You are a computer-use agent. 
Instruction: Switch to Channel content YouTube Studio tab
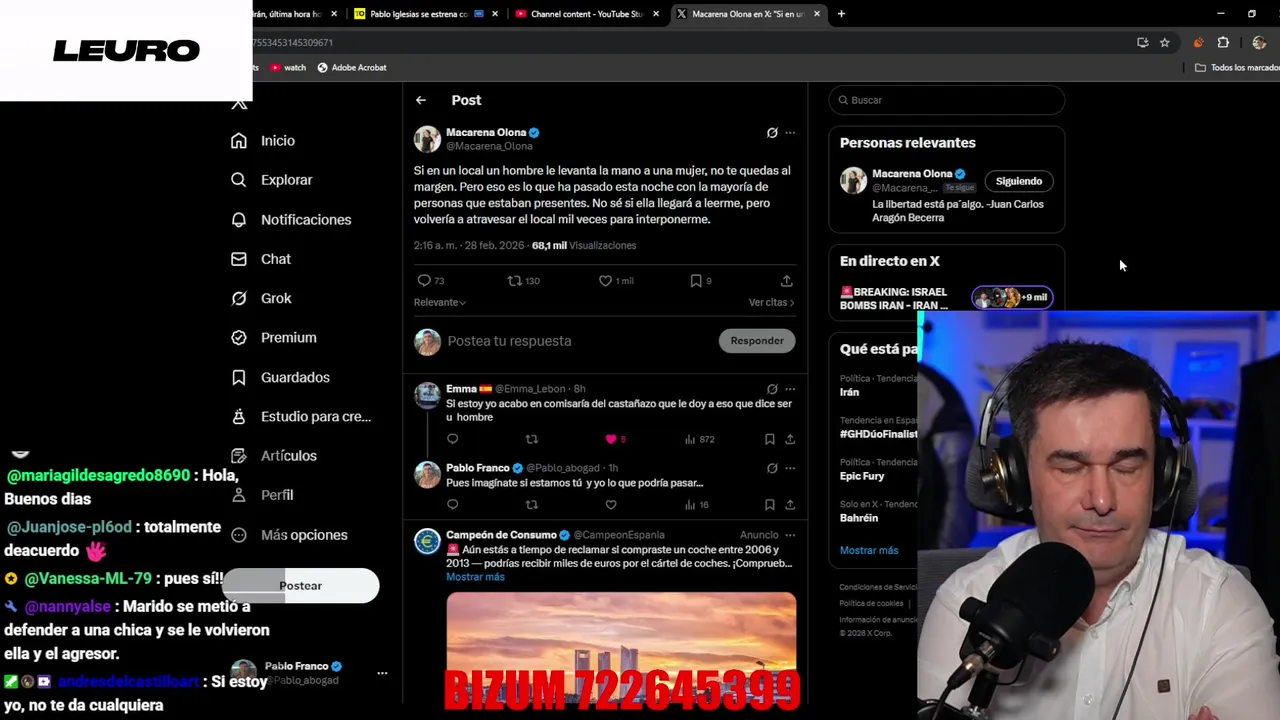(x=586, y=14)
